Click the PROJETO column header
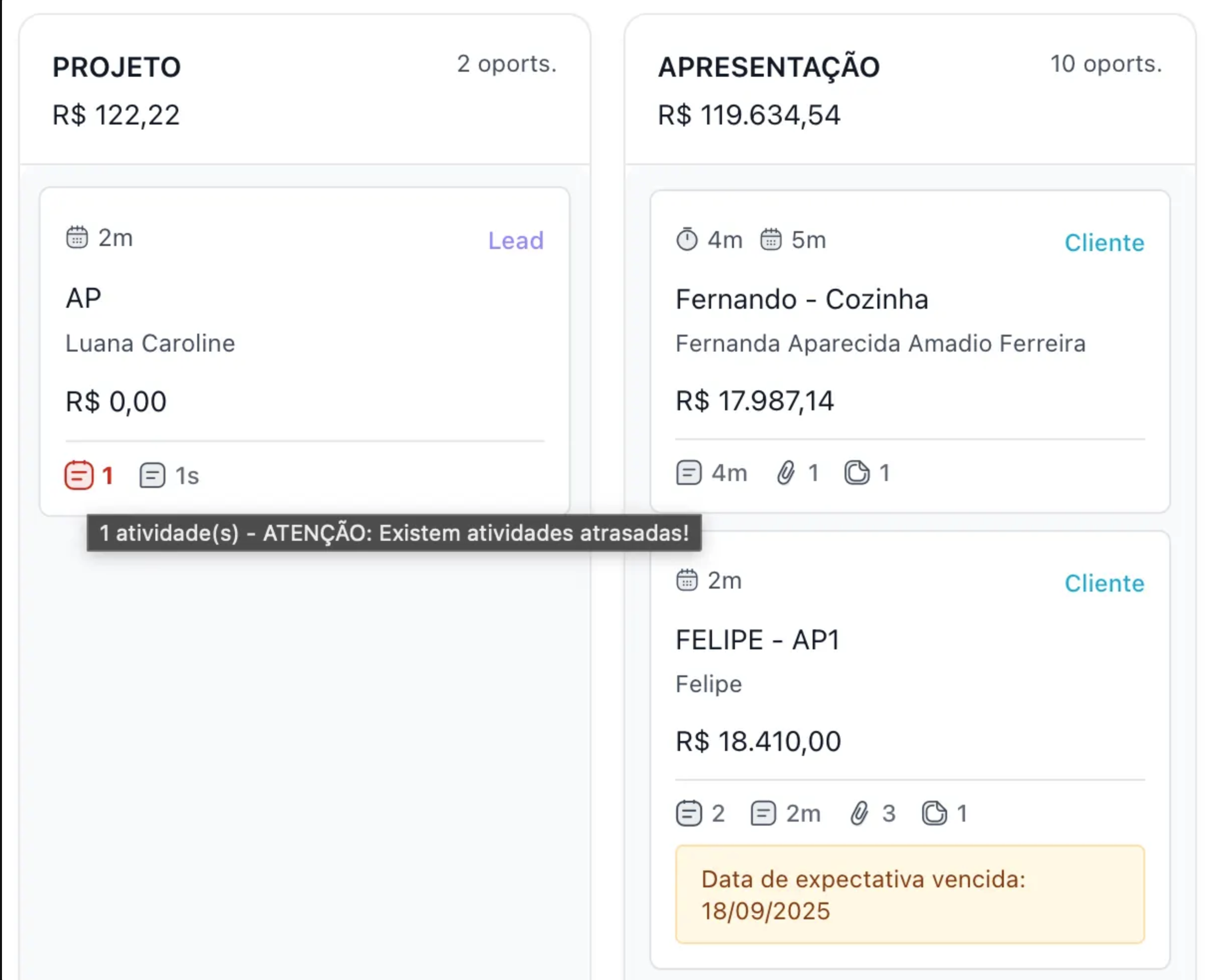1213x980 pixels. point(117,67)
